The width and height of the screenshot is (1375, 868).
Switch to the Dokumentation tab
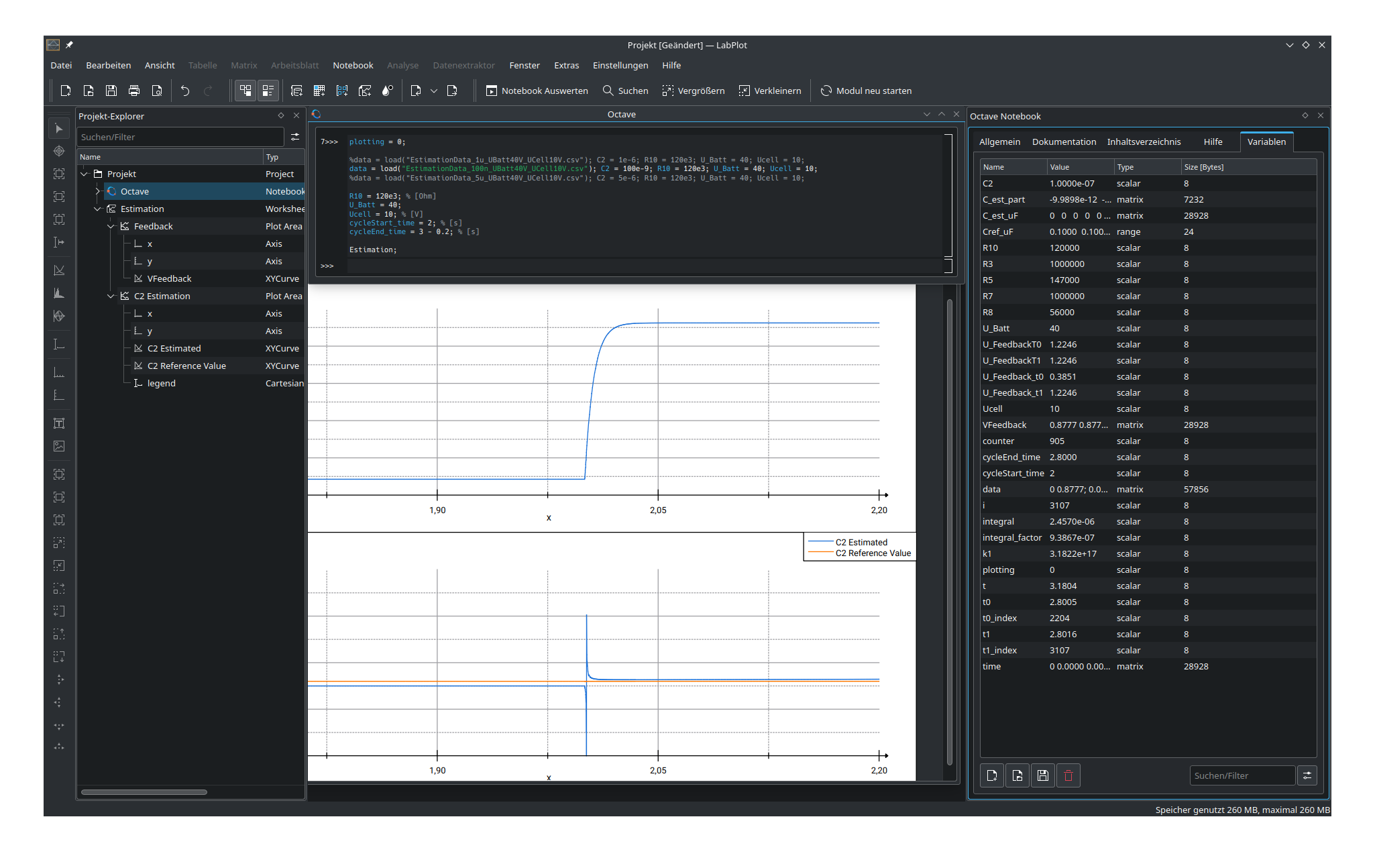pos(1064,142)
